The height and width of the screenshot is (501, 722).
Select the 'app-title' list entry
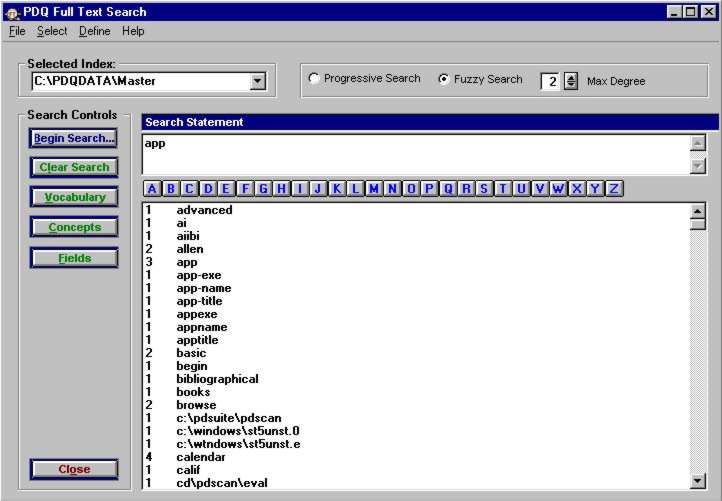[x=199, y=301]
